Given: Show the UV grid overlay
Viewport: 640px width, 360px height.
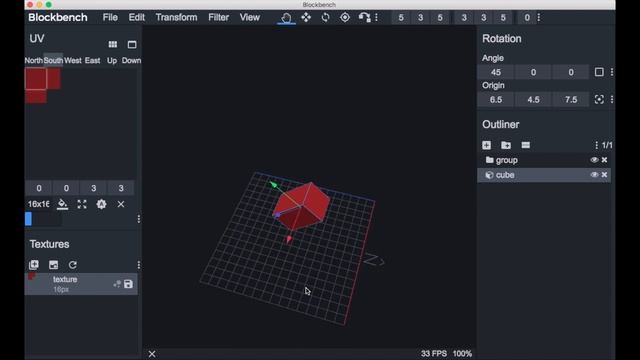Looking at the screenshot, I should point(113,44).
